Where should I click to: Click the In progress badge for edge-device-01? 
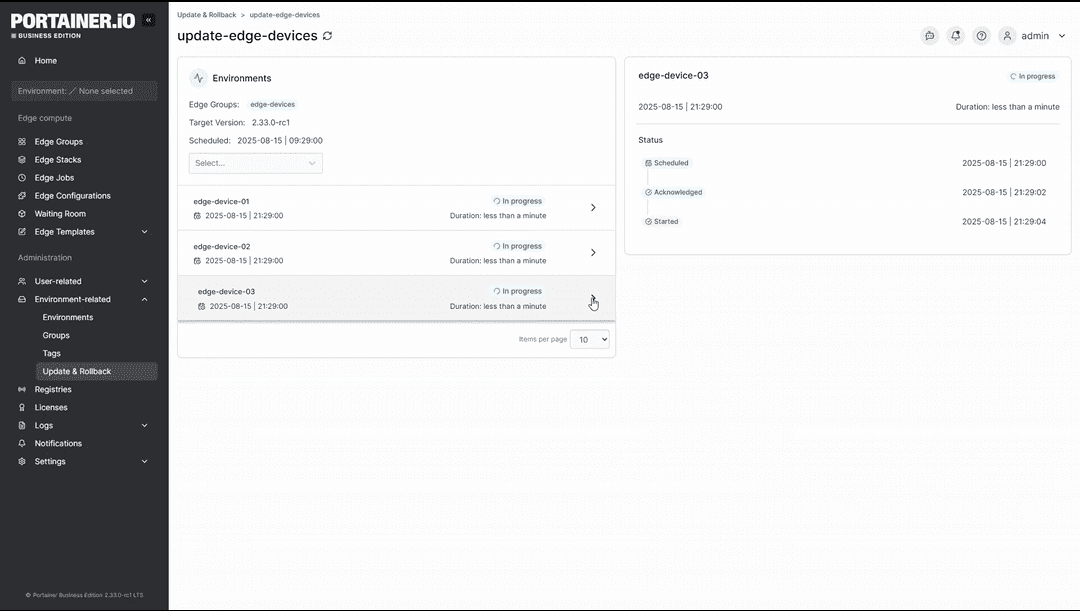(518, 201)
